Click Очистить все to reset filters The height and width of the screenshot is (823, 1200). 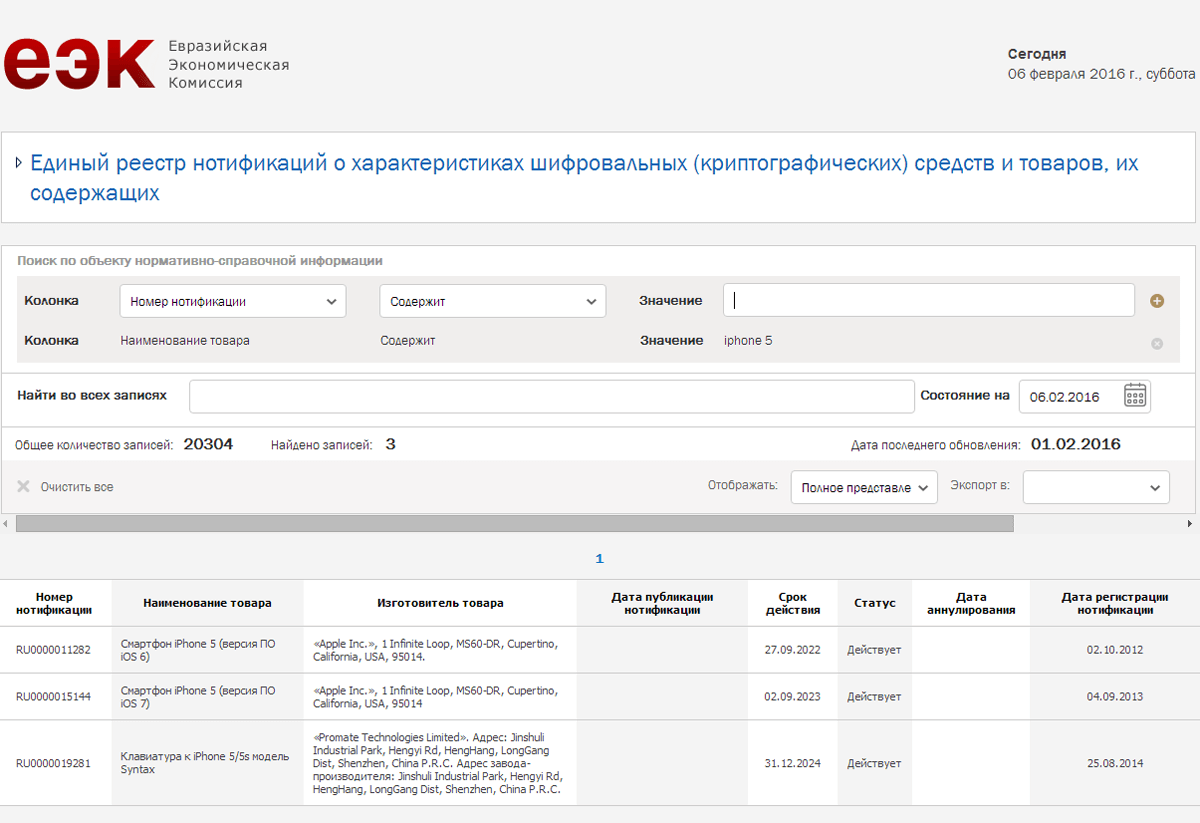pyautogui.click(x=77, y=487)
